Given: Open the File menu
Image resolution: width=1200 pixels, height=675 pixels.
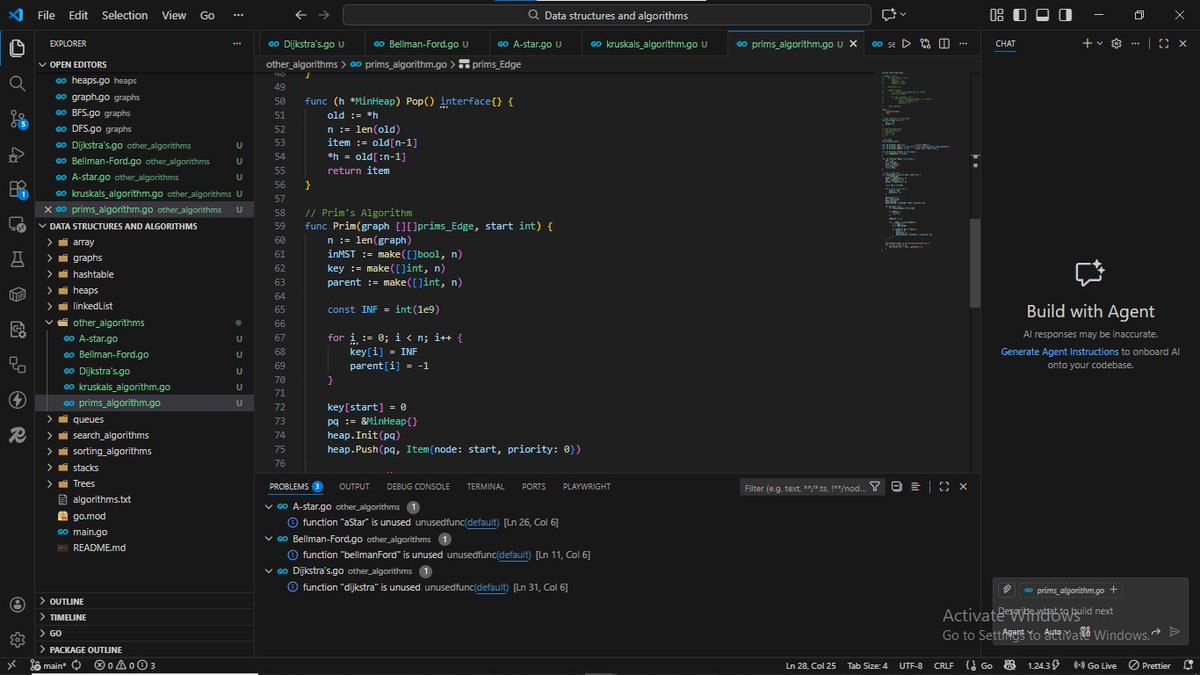Looking at the screenshot, I should [47, 15].
